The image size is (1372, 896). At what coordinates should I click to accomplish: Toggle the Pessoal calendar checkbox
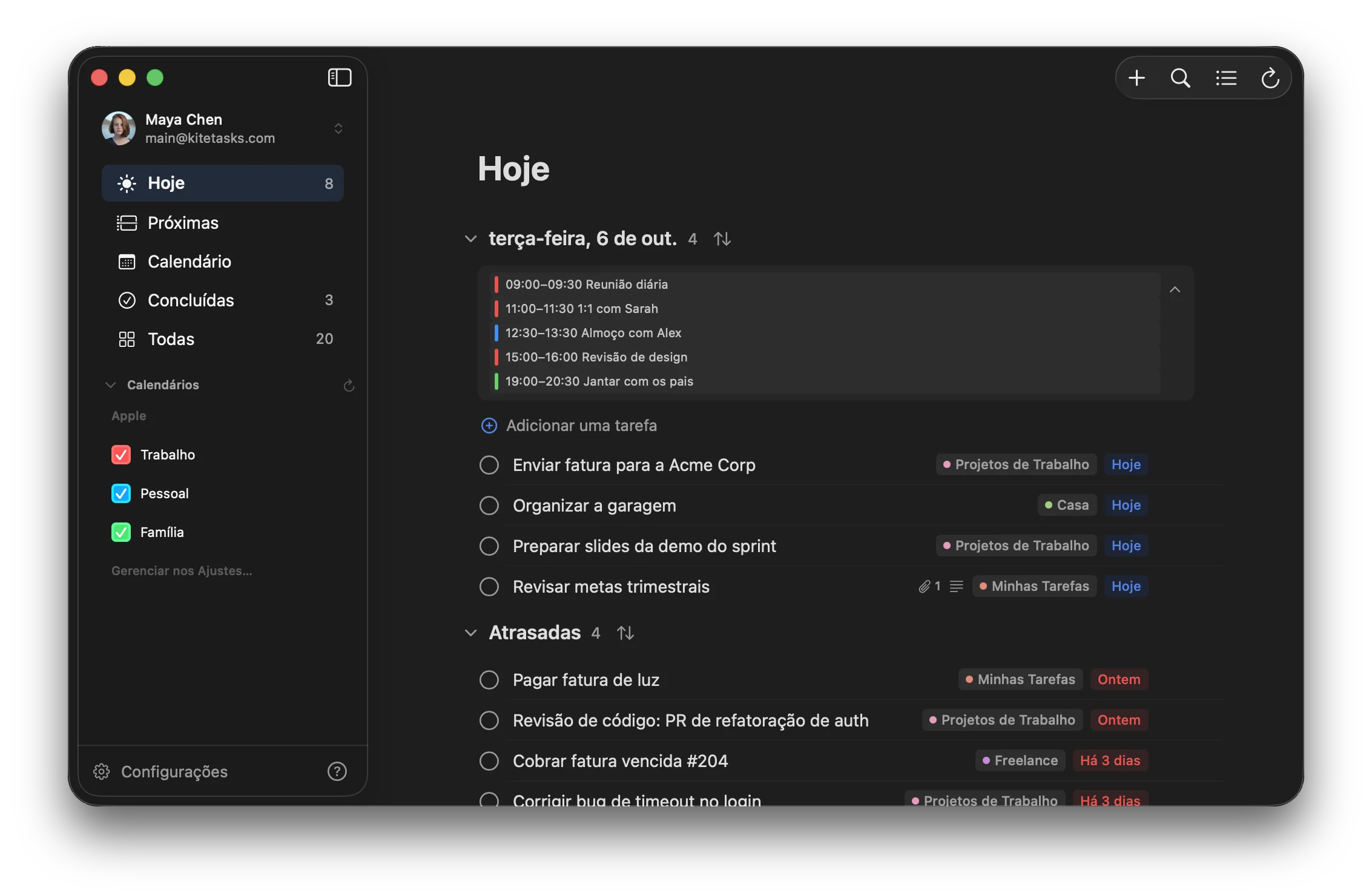click(x=121, y=493)
